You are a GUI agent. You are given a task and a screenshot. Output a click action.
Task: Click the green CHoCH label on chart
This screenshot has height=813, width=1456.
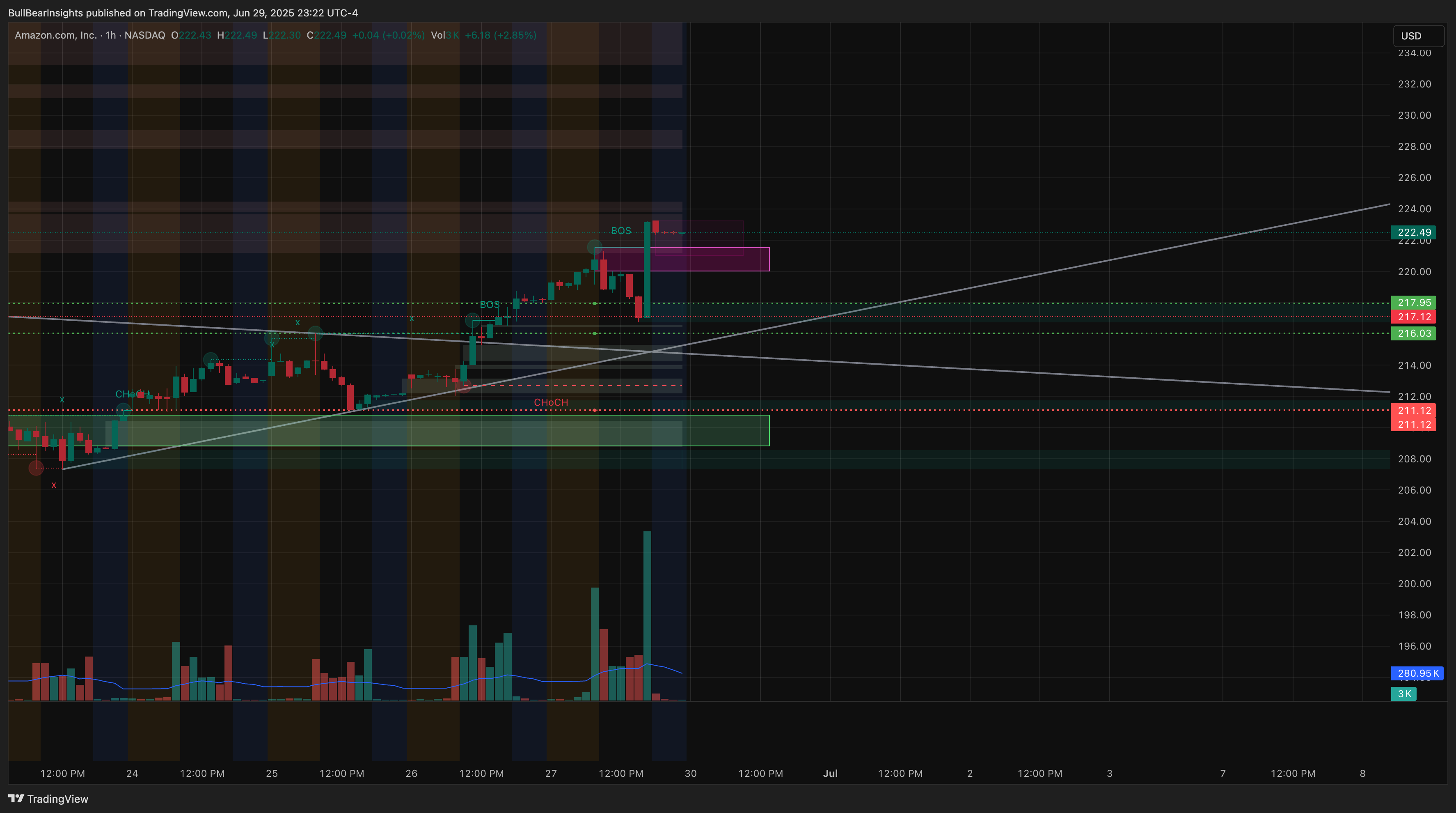(132, 394)
